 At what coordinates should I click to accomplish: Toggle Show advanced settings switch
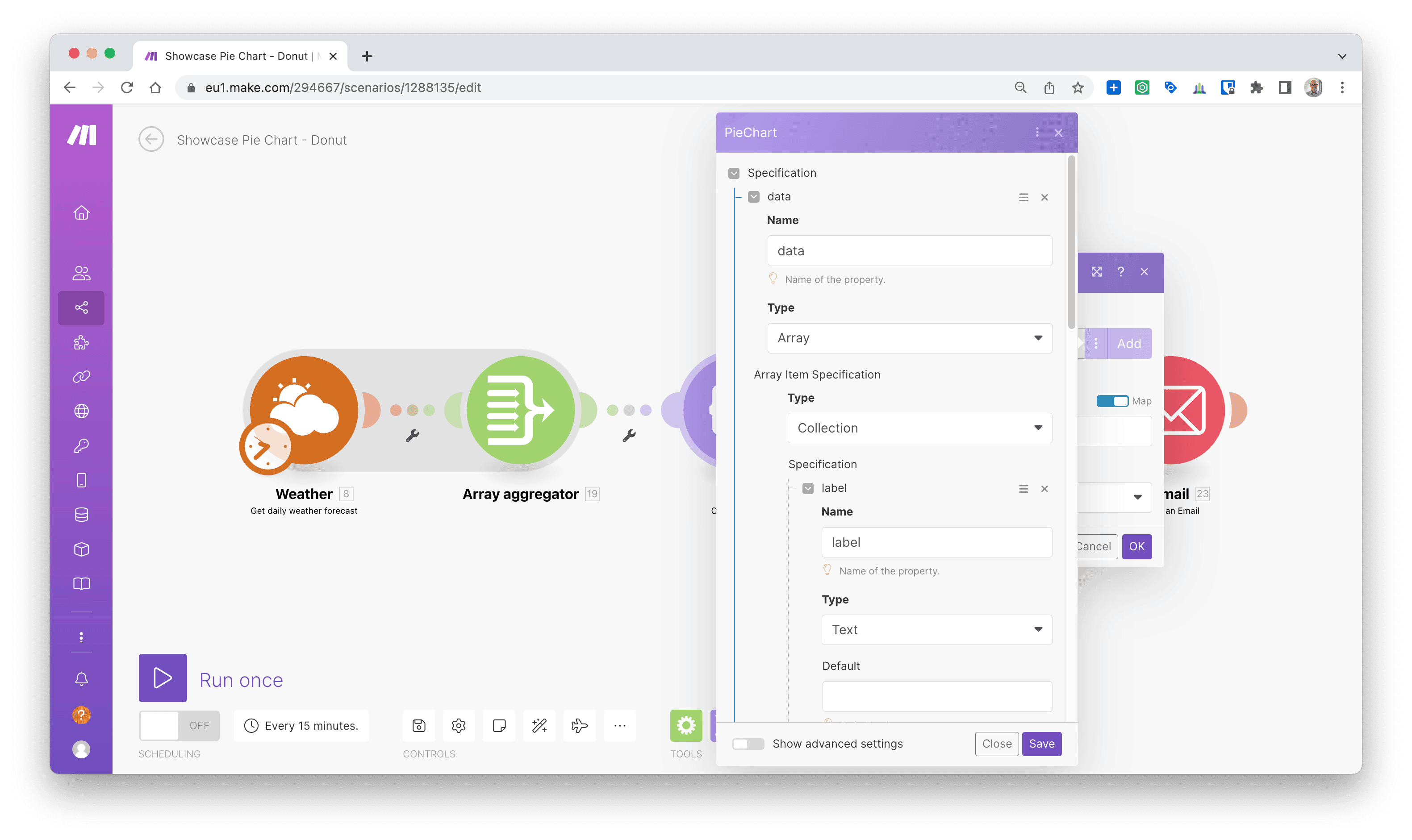click(748, 743)
